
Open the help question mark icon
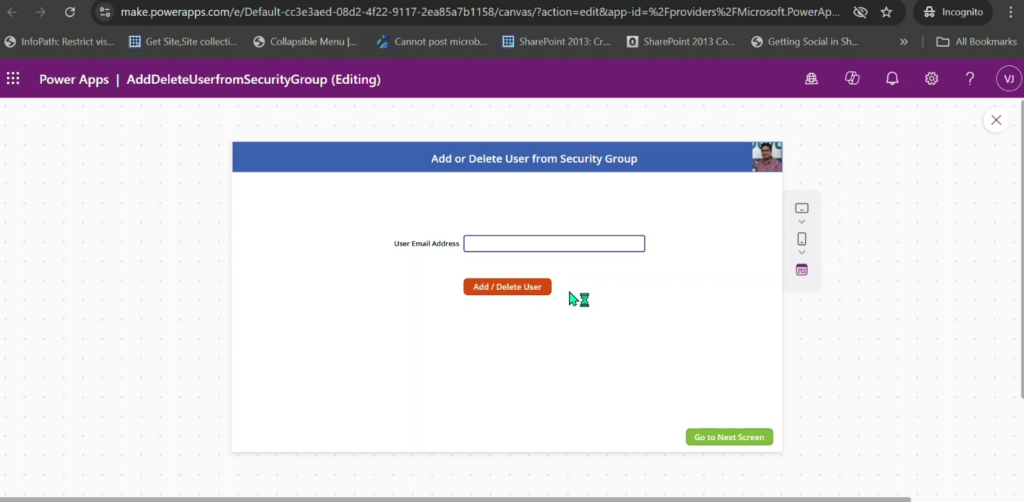tap(969, 79)
